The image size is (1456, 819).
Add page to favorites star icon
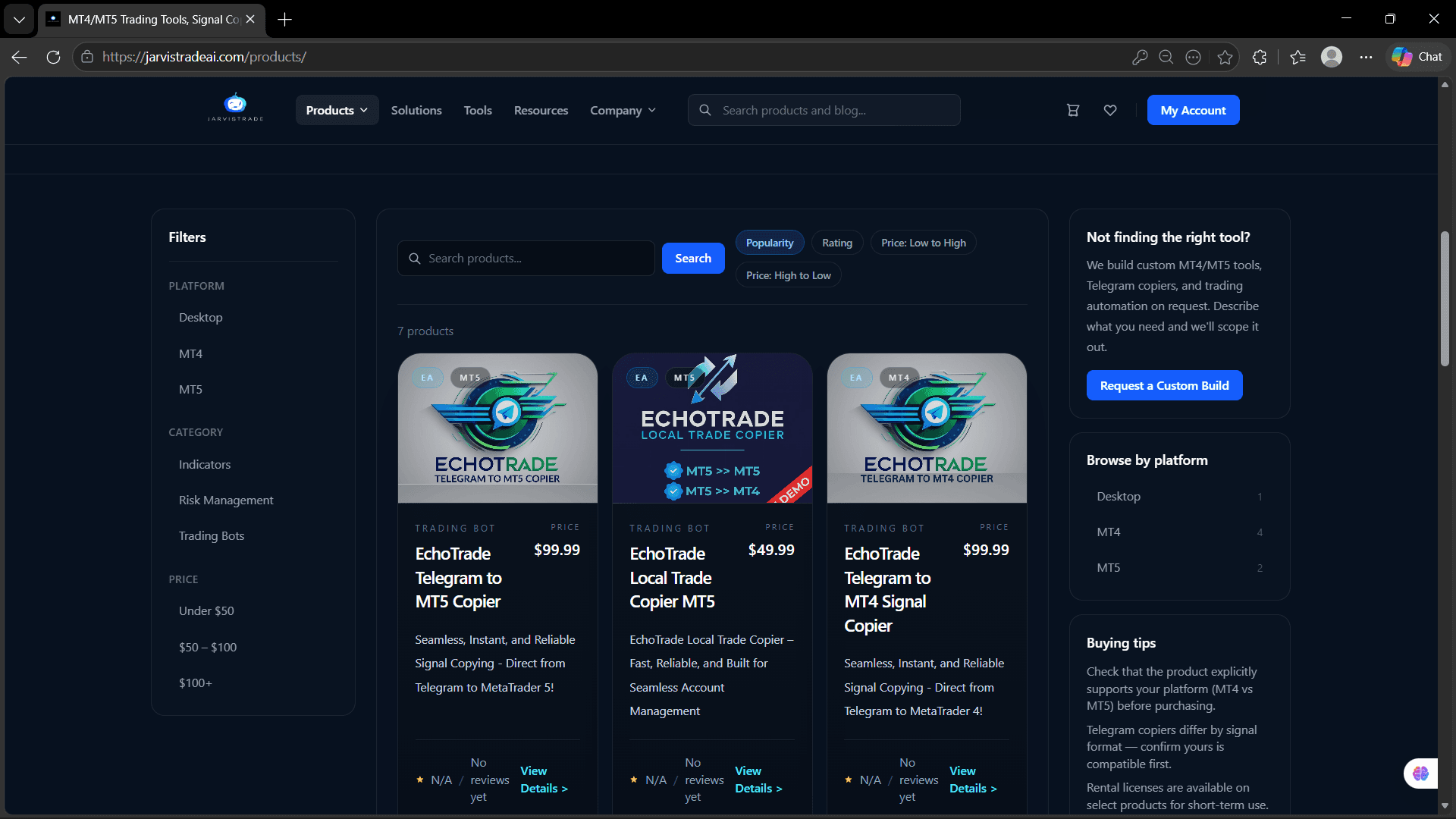pyautogui.click(x=1225, y=57)
